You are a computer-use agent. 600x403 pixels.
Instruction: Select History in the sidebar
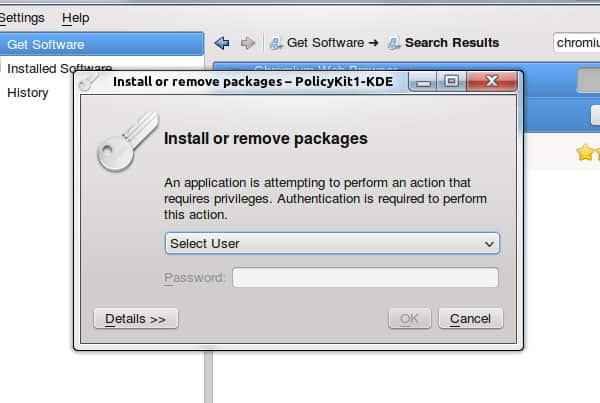[28, 93]
